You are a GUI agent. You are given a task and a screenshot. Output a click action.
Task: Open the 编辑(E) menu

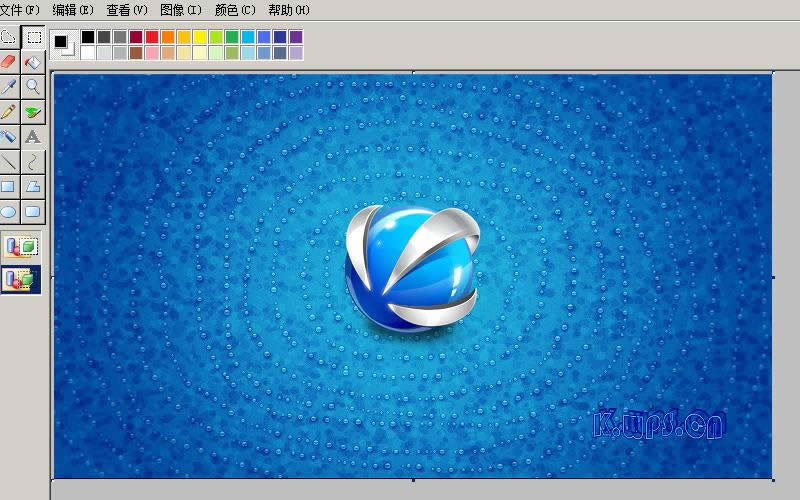[x=73, y=10]
